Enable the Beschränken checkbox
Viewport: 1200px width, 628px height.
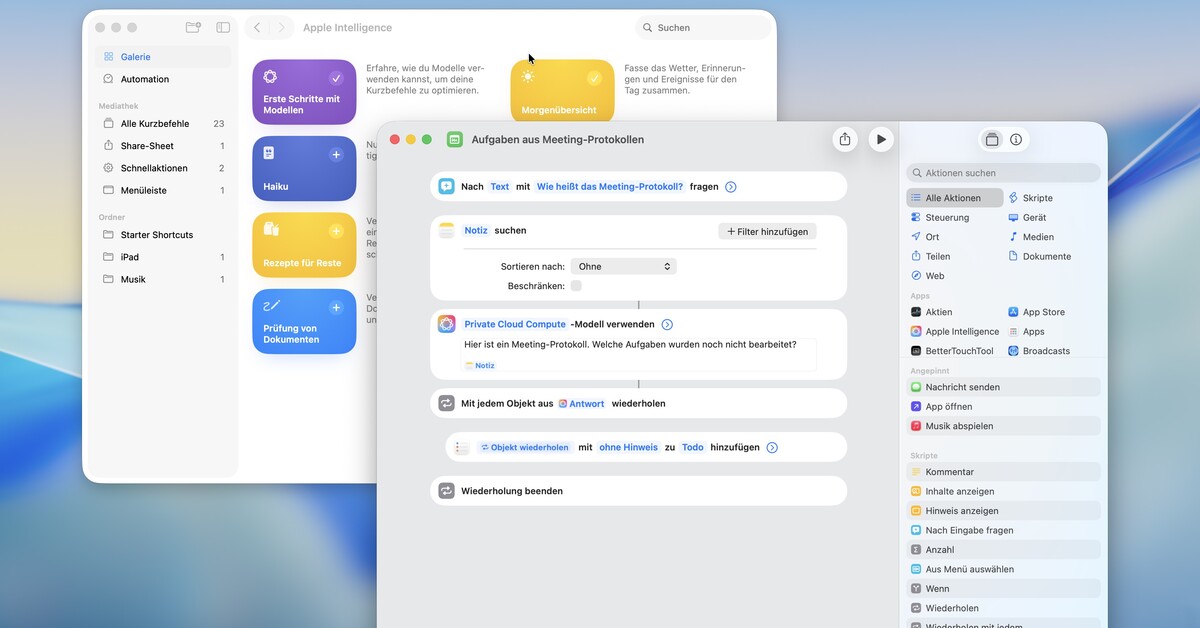tap(576, 286)
